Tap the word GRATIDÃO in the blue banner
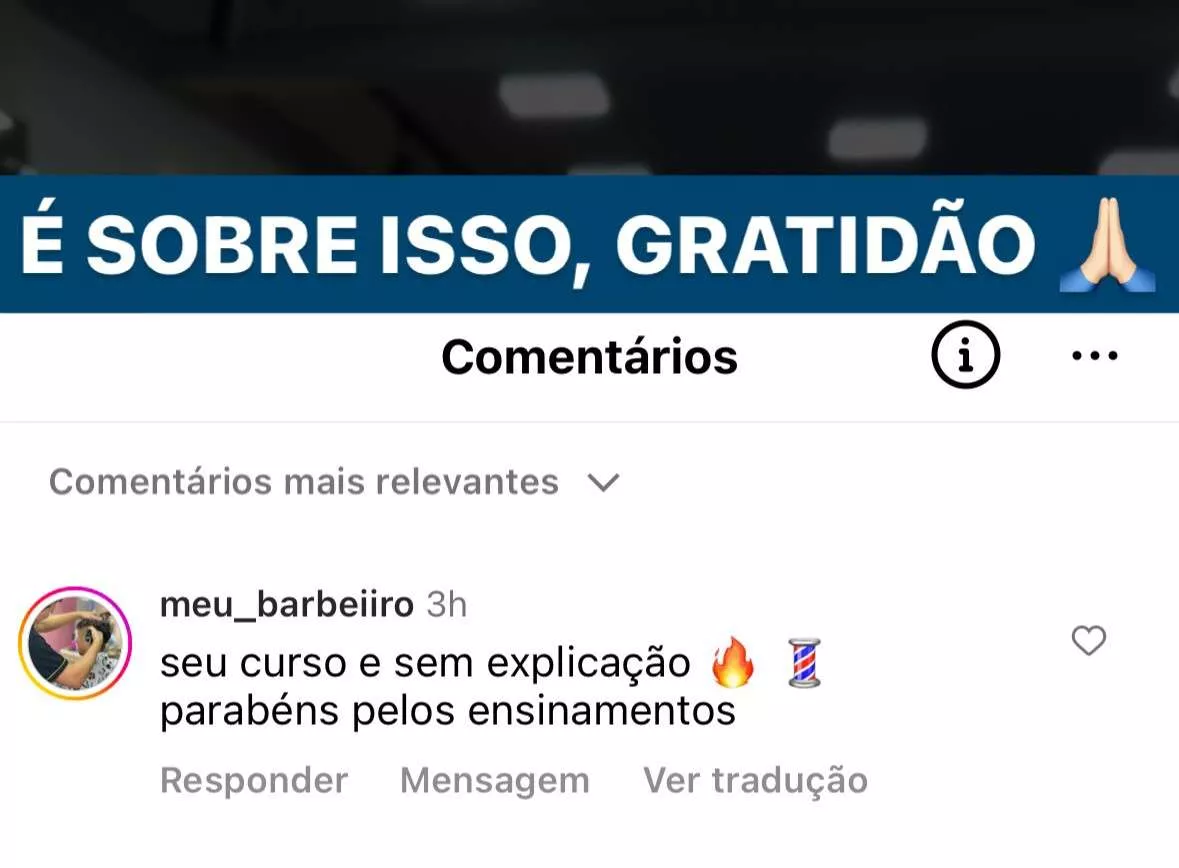Viewport: 1179px width, 868px height. click(826, 245)
